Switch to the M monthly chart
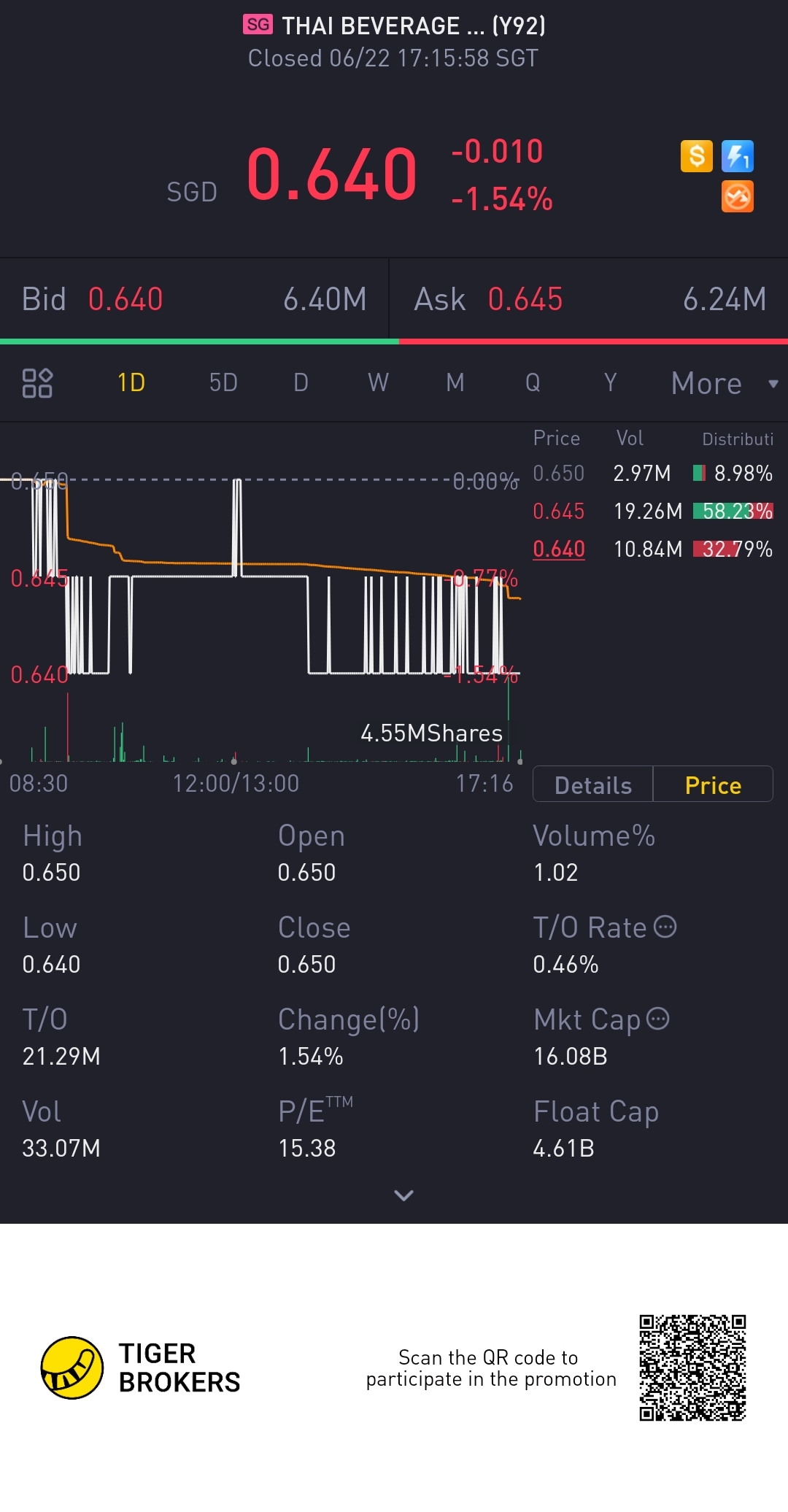 pos(455,382)
